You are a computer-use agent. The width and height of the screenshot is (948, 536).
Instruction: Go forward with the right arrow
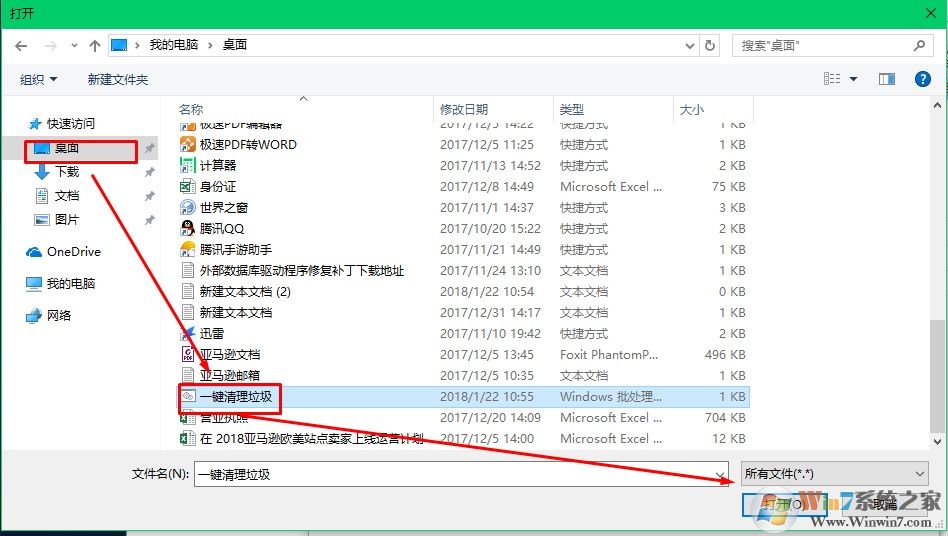tap(51, 45)
